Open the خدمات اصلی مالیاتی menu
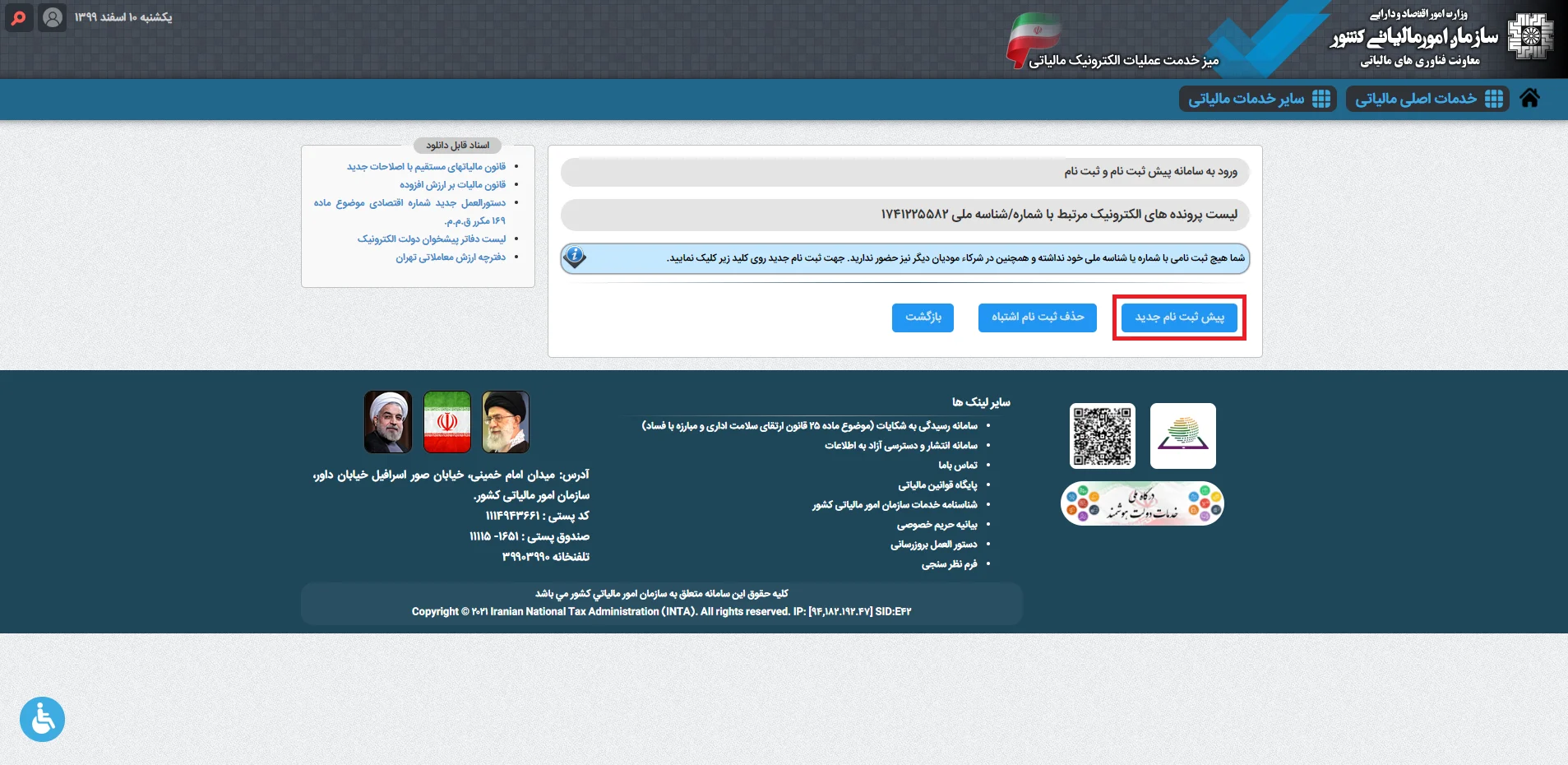Viewport: 1568px width, 765px height. tap(1427, 99)
